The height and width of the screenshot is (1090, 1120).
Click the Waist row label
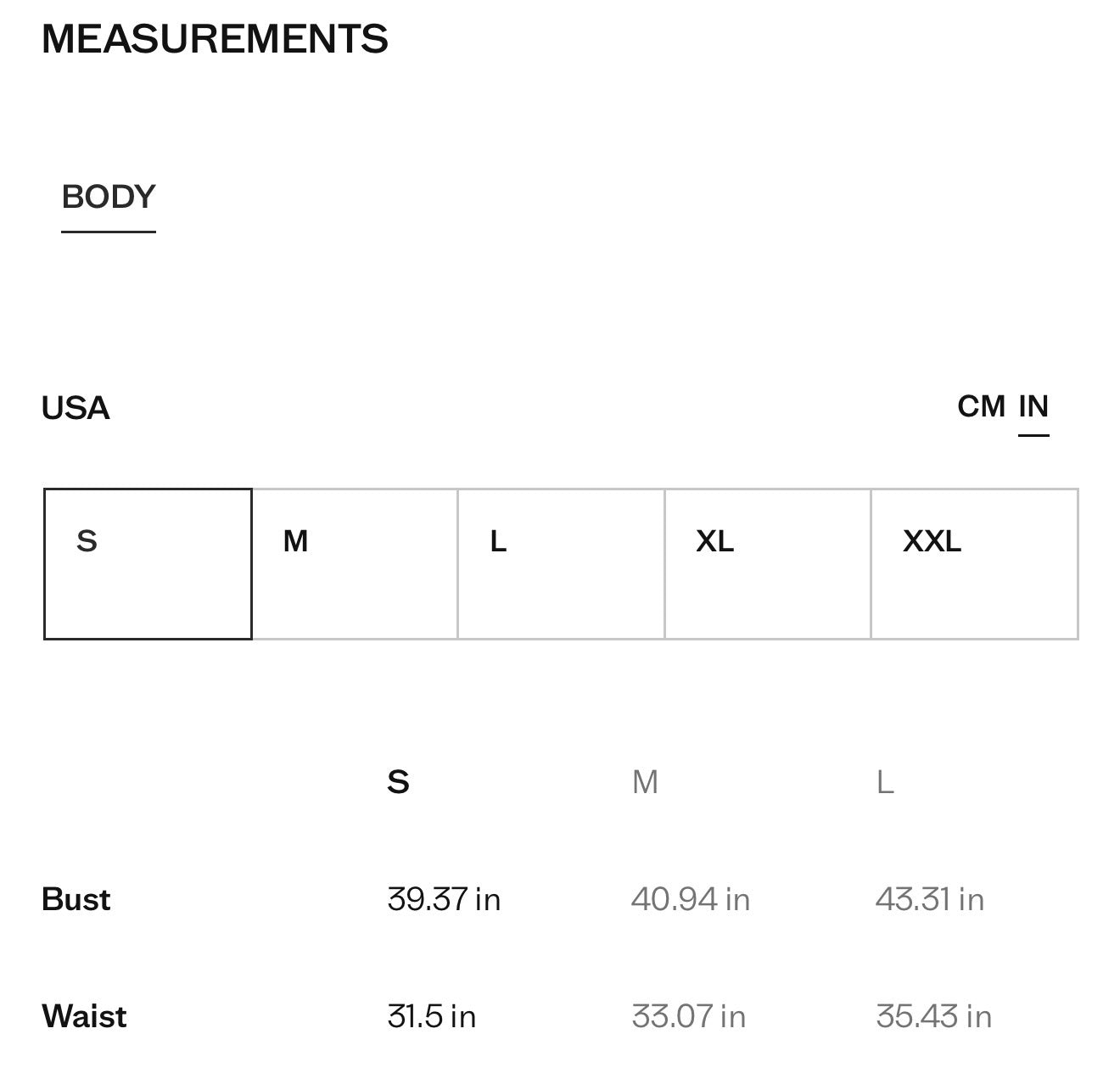tap(84, 1016)
